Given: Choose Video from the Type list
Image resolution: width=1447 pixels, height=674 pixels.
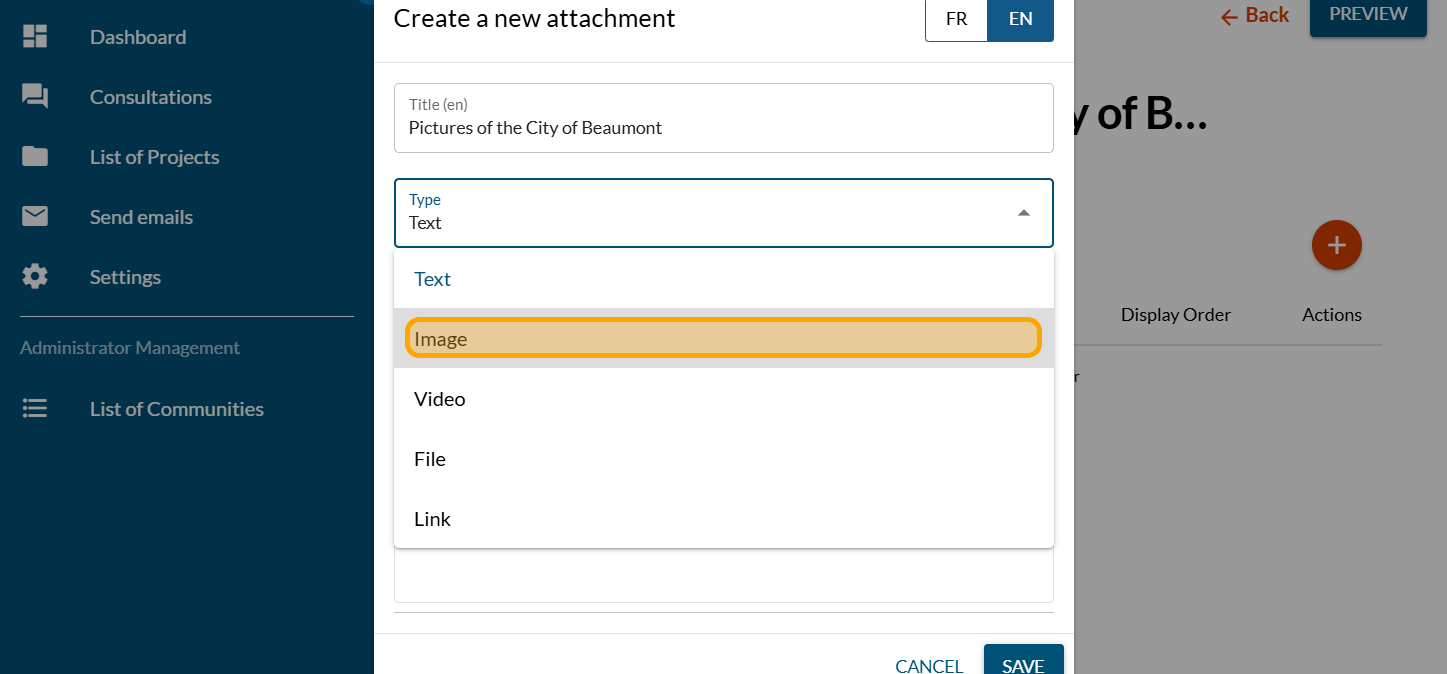Looking at the screenshot, I should coord(723,399).
